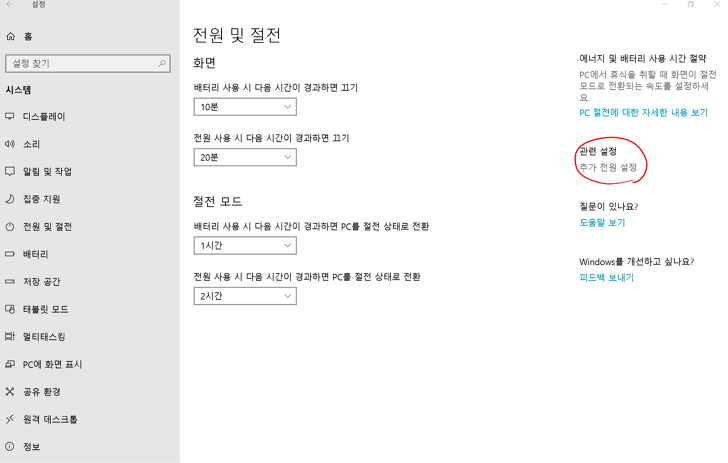
Task: Click the 디스플레이 monitor icon
Action: coord(10,116)
